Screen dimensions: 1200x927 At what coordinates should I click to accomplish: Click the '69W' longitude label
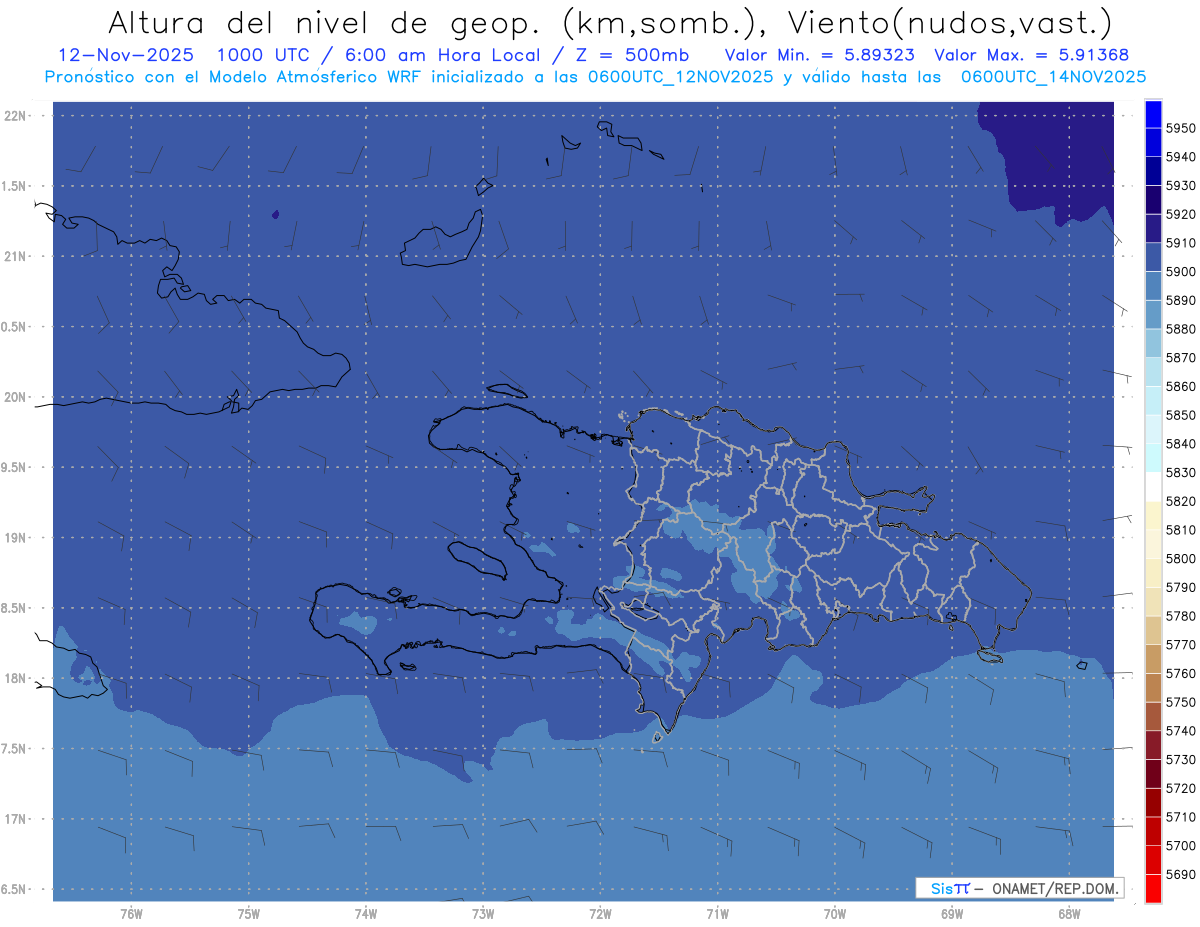point(951,914)
